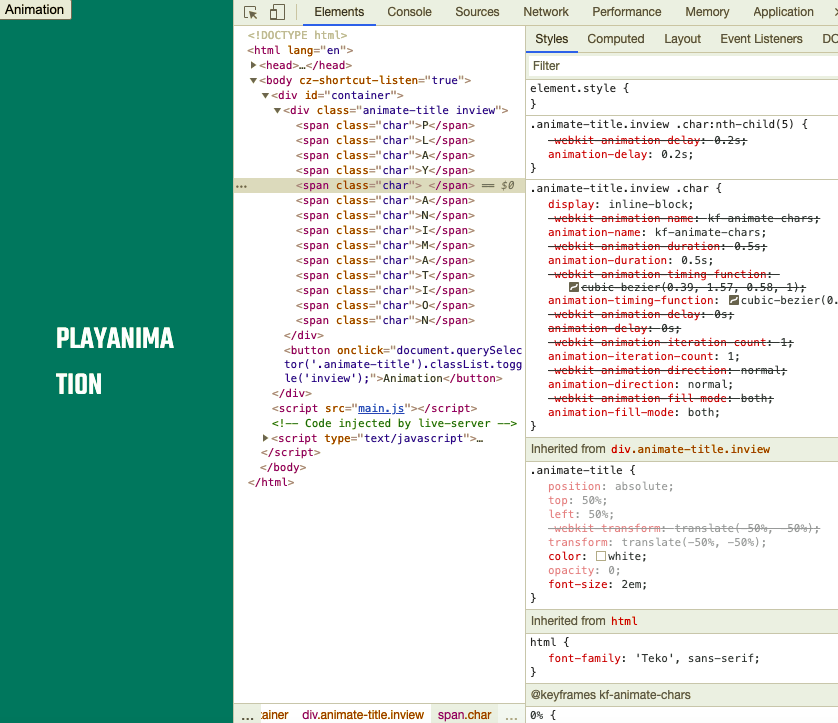Open the Memory tab
The width and height of the screenshot is (838, 723).
(x=707, y=12)
